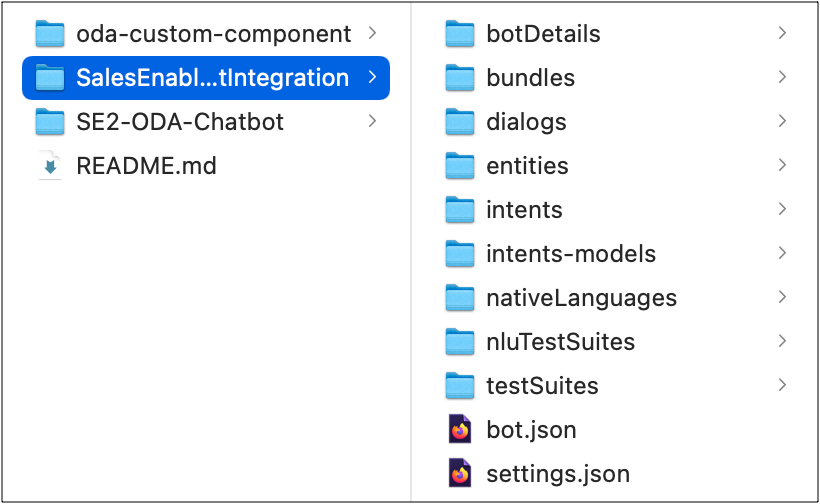Screen dimensions: 820x504
Task: Click the oda-custom-component folder icon
Action: click(49, 34)
